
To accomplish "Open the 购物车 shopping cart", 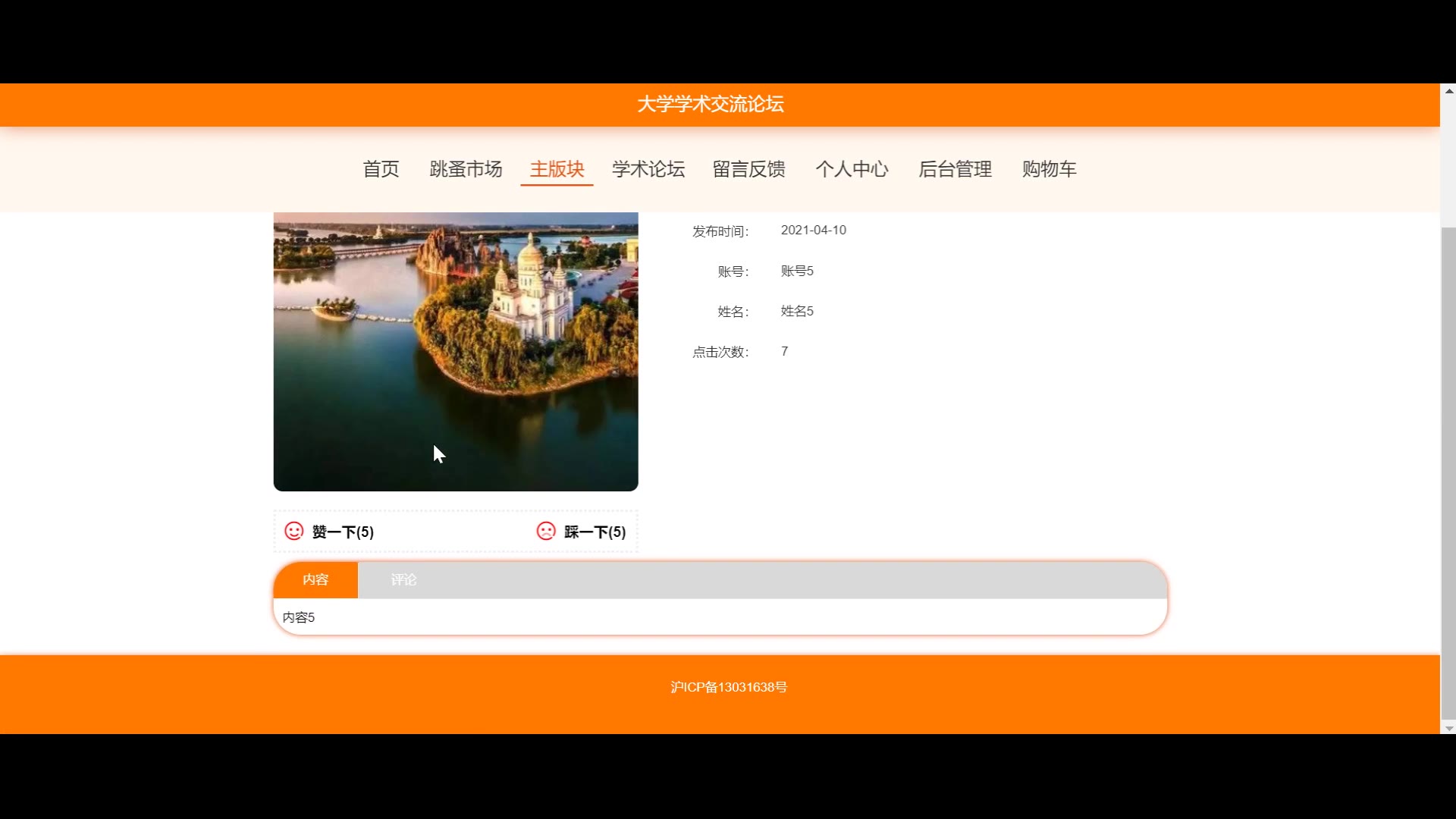I will click(1049, 169).
